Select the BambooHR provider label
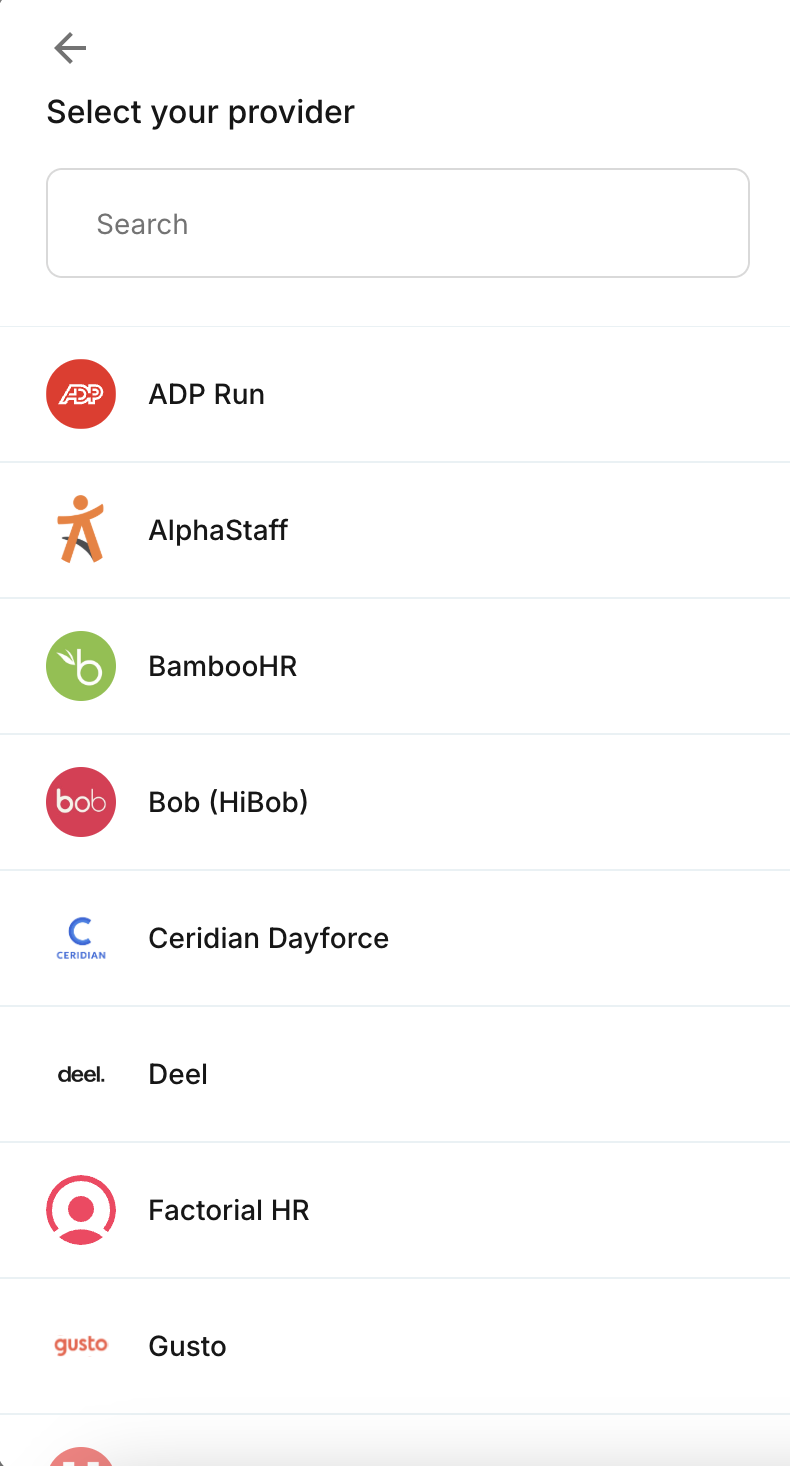The image size is (790, 1466). point(222,666)
